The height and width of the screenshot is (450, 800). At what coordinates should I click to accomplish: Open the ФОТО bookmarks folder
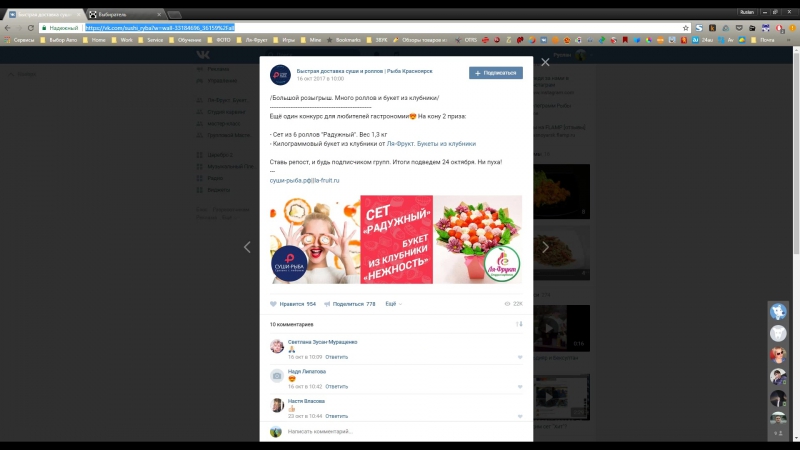click(x=219, y=40)
